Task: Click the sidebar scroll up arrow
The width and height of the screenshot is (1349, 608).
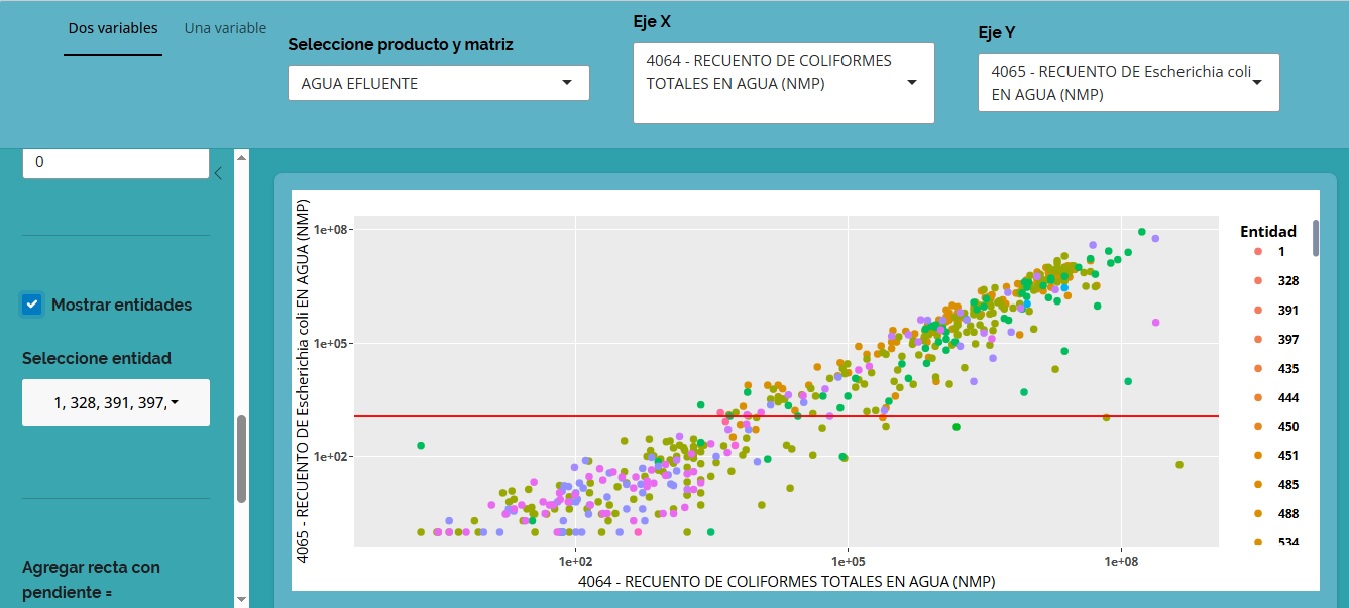Action: click(240, 157)
